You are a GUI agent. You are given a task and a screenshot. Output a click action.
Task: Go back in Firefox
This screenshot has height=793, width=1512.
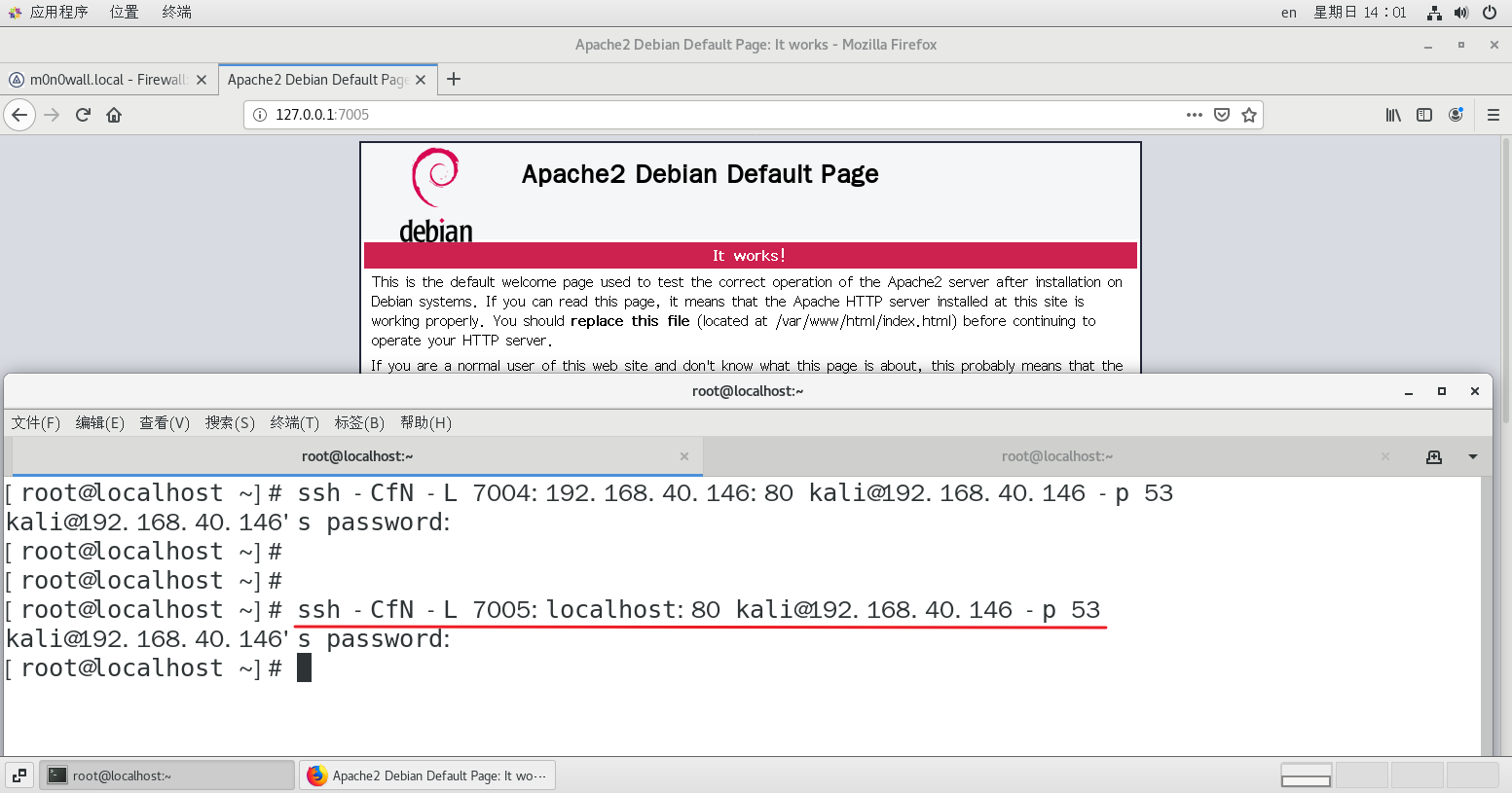[19, 115]
